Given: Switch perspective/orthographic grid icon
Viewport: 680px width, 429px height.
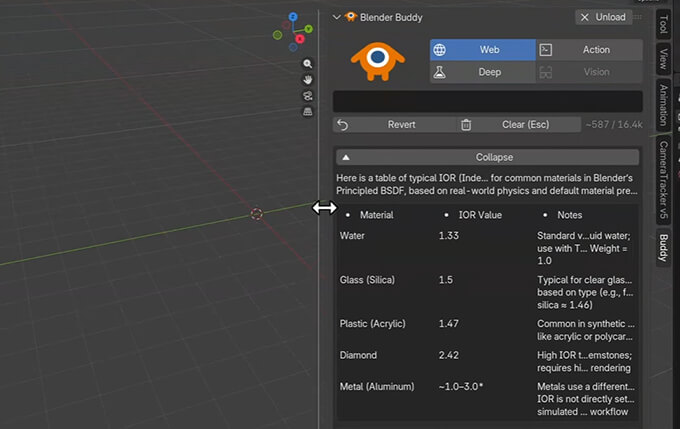Looking at the screenshot, I should tap(308, 111).
